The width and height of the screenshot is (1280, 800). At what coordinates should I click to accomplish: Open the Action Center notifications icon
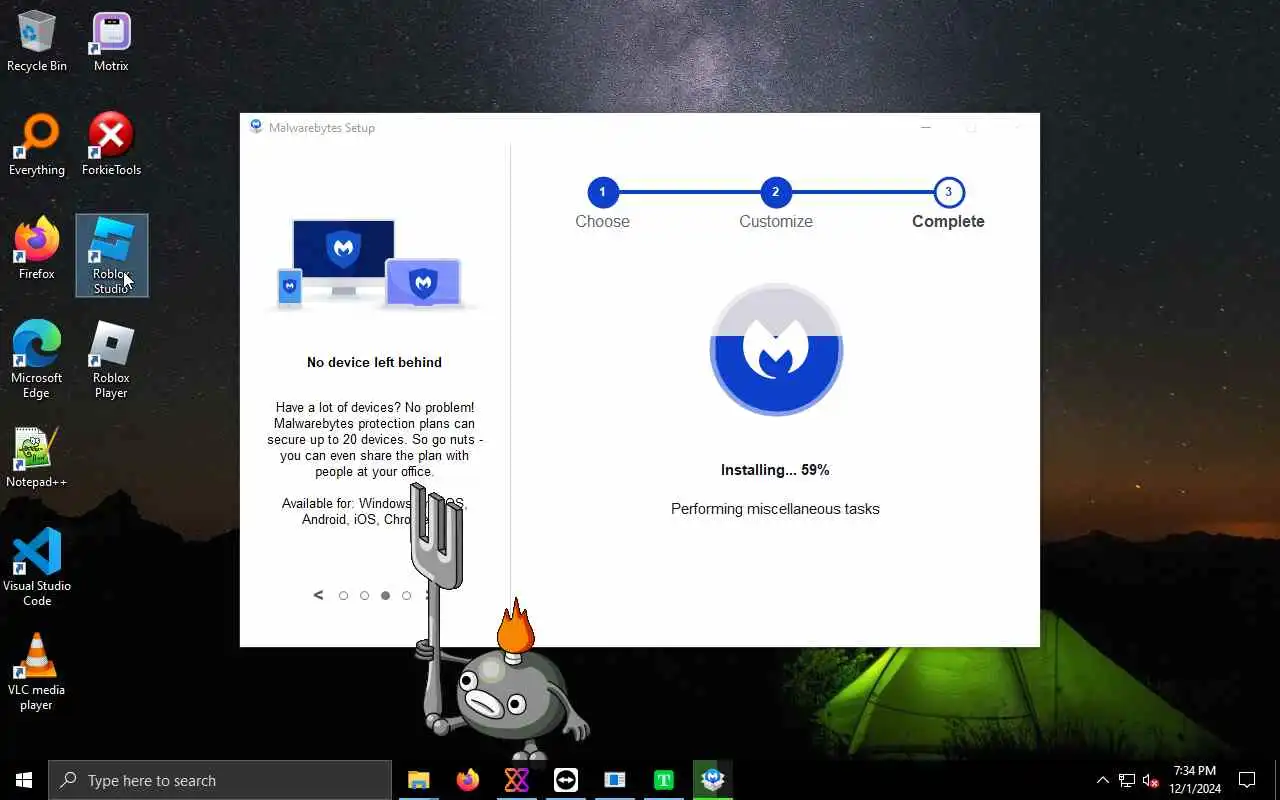1247,780
